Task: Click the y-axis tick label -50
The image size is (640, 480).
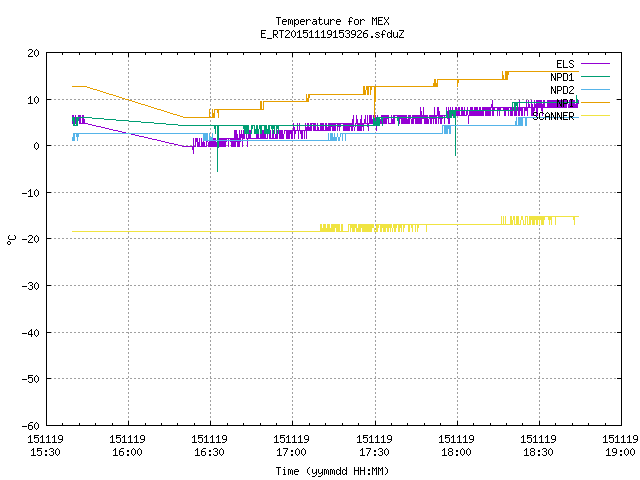Action: [x=31, y=379]
